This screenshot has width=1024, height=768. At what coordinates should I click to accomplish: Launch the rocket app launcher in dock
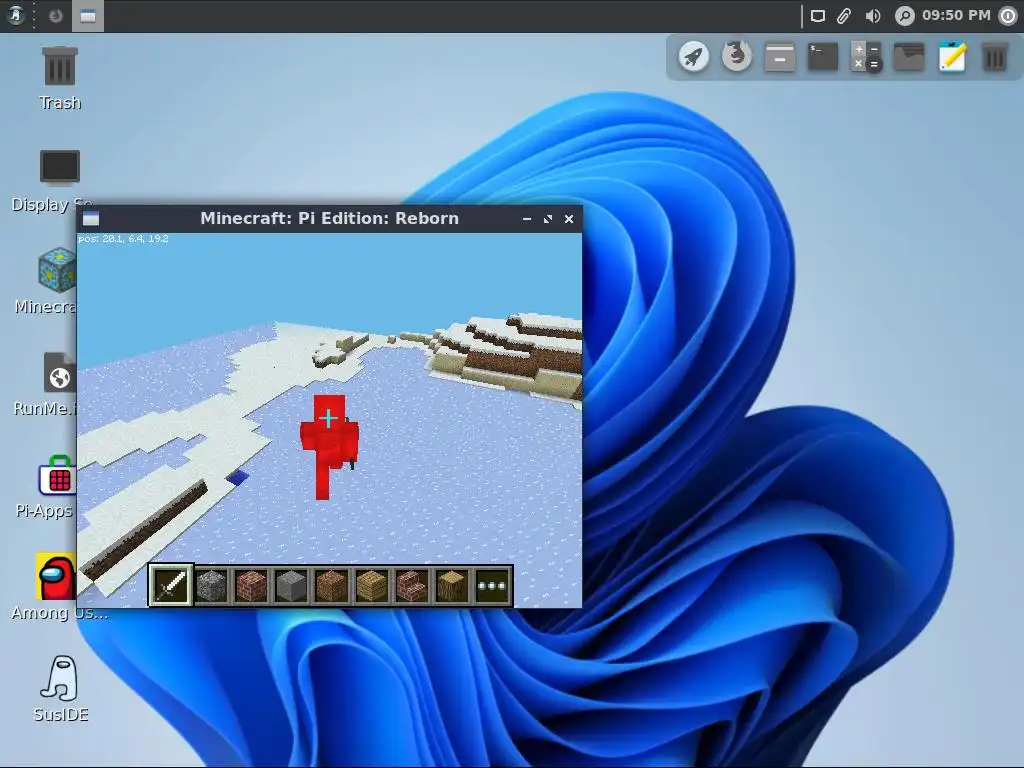point(694,57)
